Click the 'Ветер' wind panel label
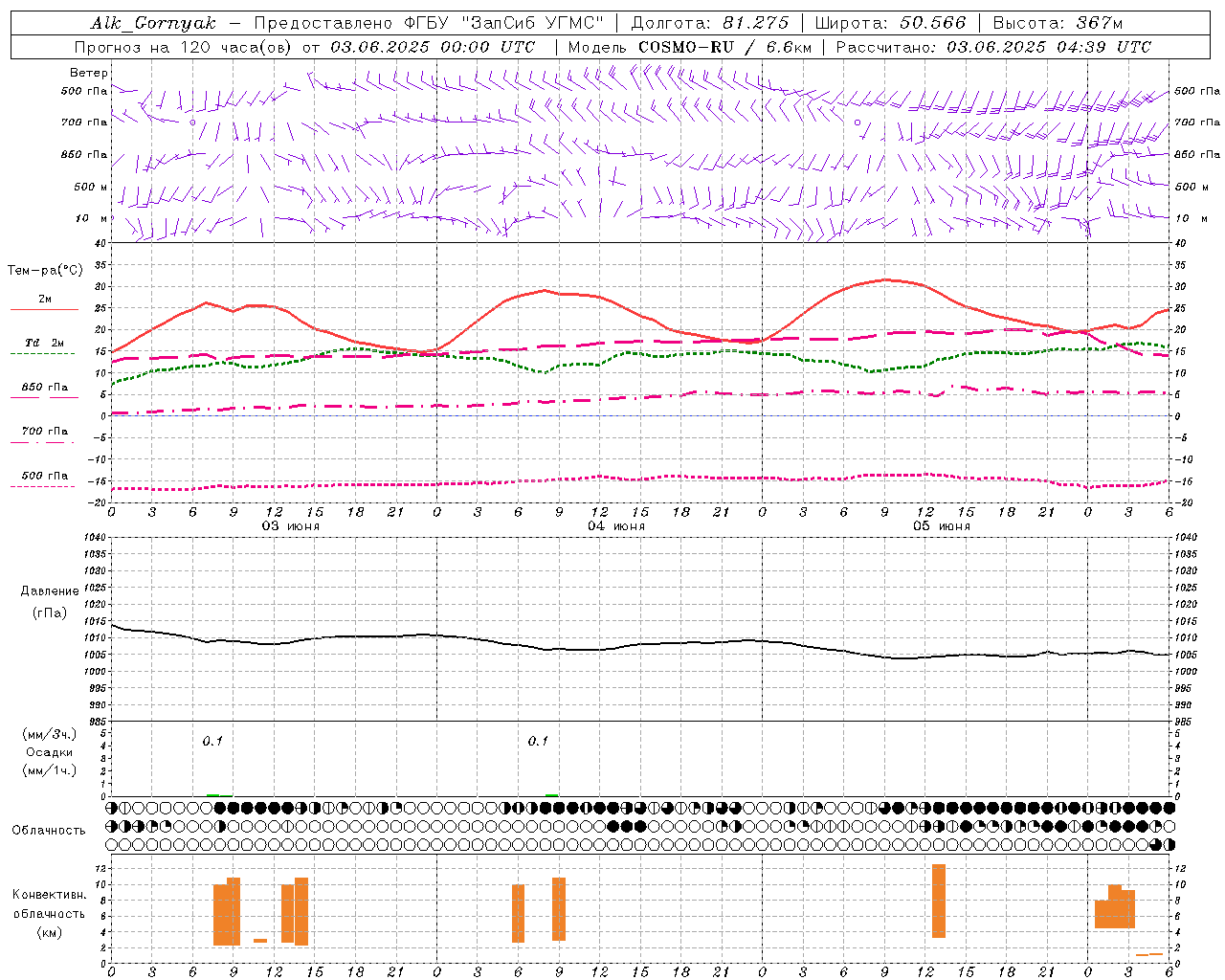 (x=89, y=73)
